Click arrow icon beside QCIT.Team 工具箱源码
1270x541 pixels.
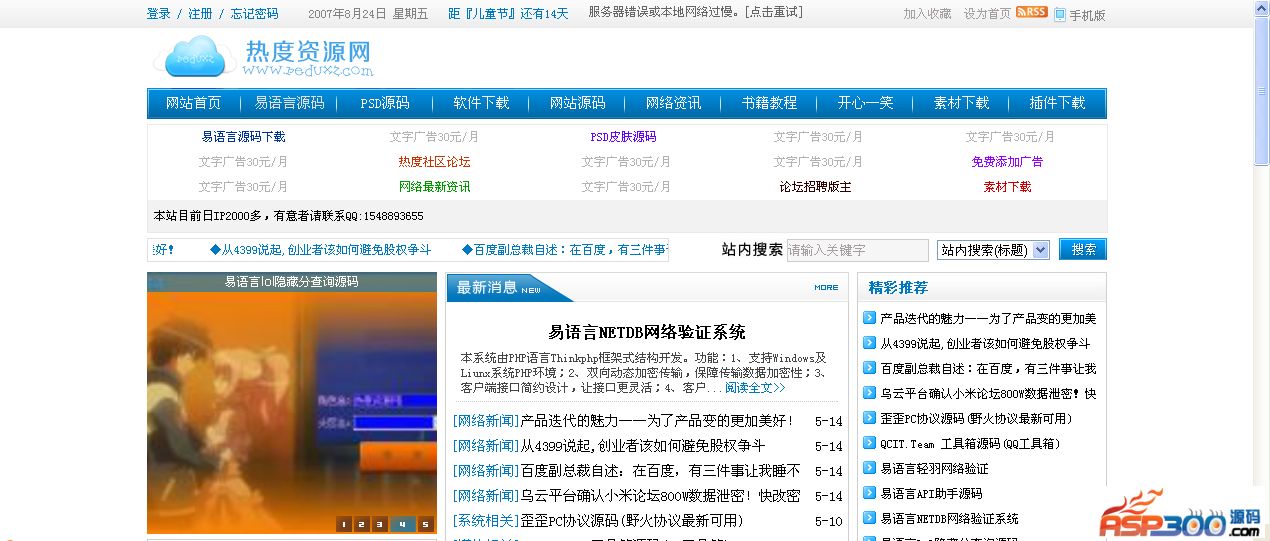(x=869, y=443)
